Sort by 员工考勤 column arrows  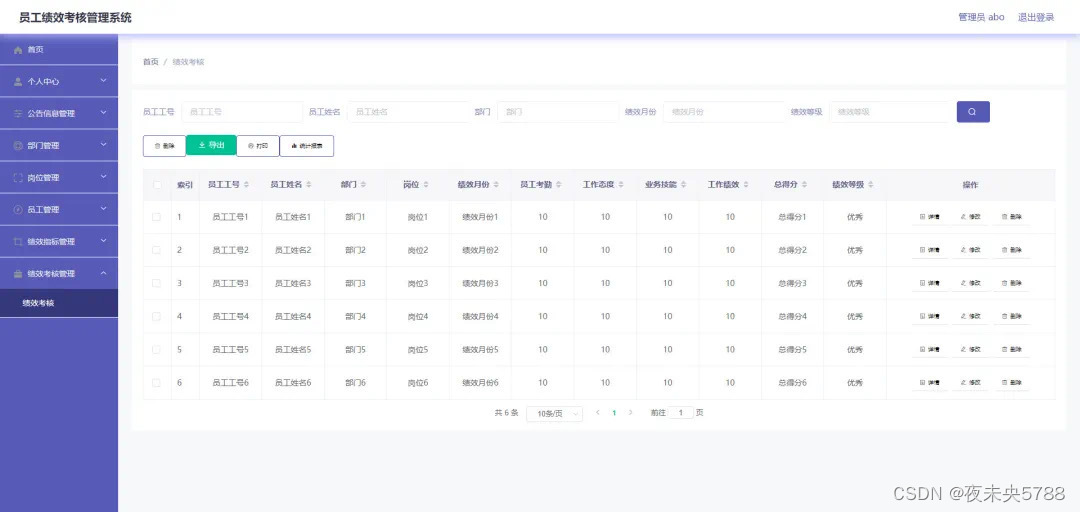559,185
